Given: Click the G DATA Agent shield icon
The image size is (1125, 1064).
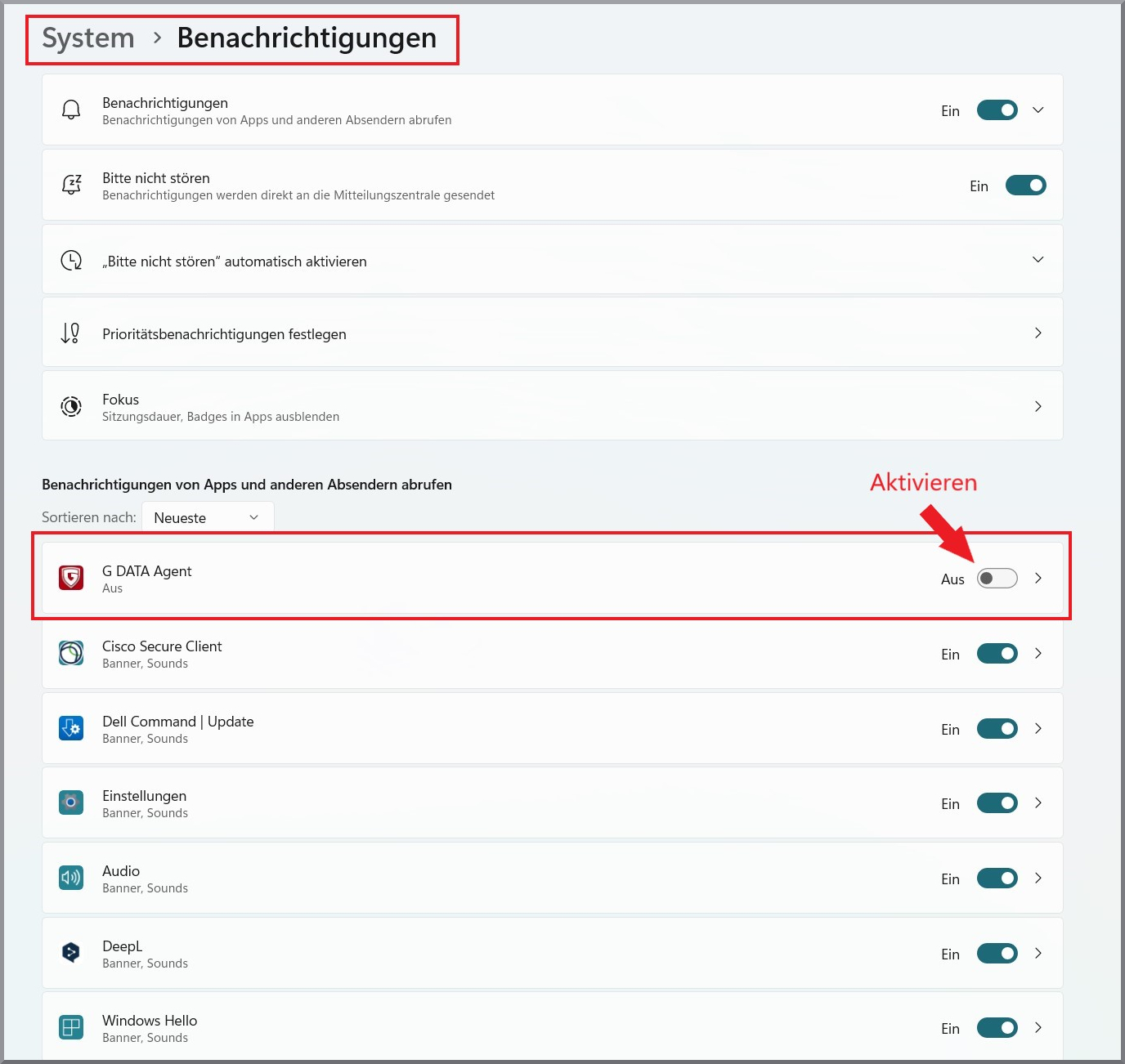Looking at the screenshot, I should (71, 578).
